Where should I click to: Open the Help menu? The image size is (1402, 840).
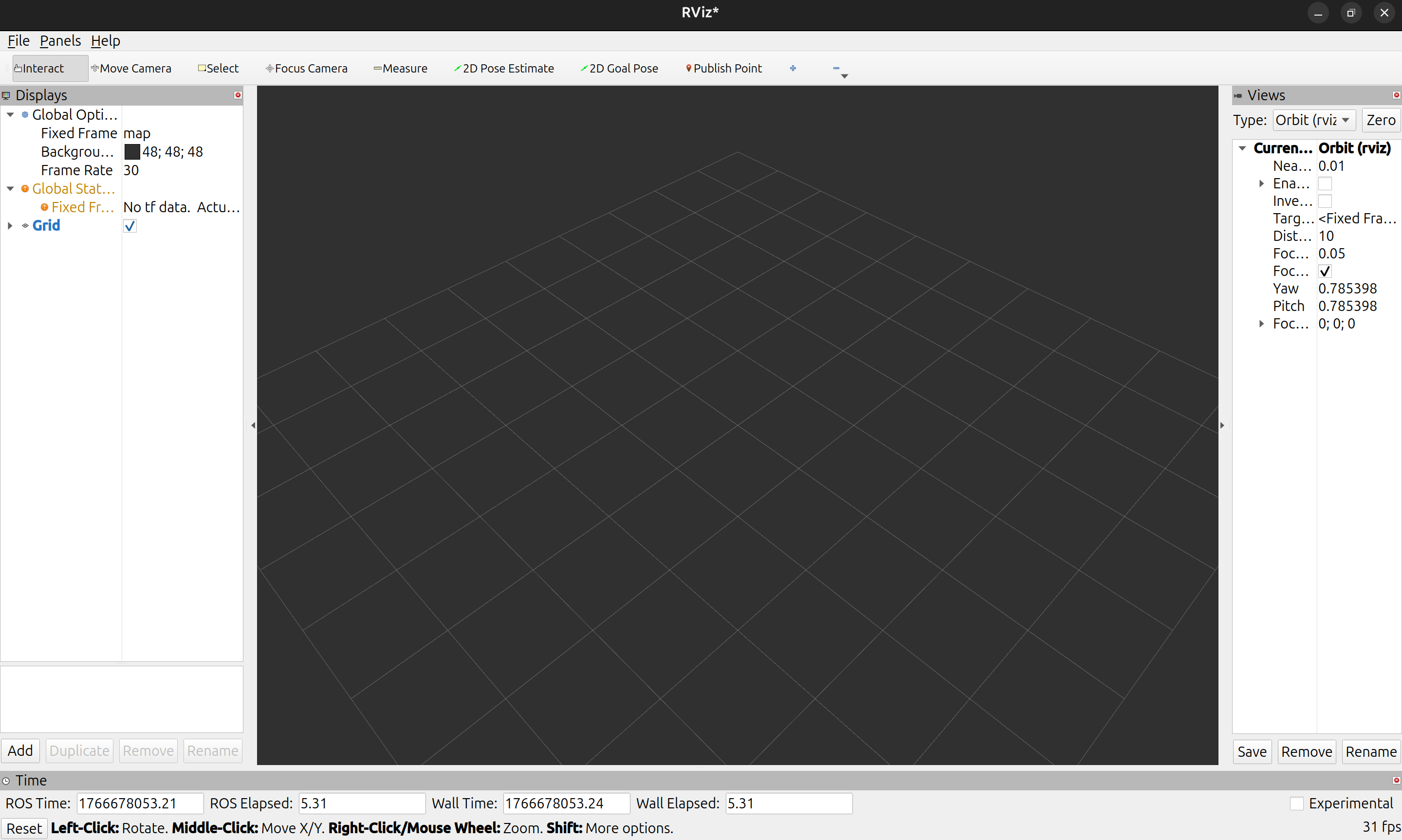pyautogui.click(x=105, y=41)
